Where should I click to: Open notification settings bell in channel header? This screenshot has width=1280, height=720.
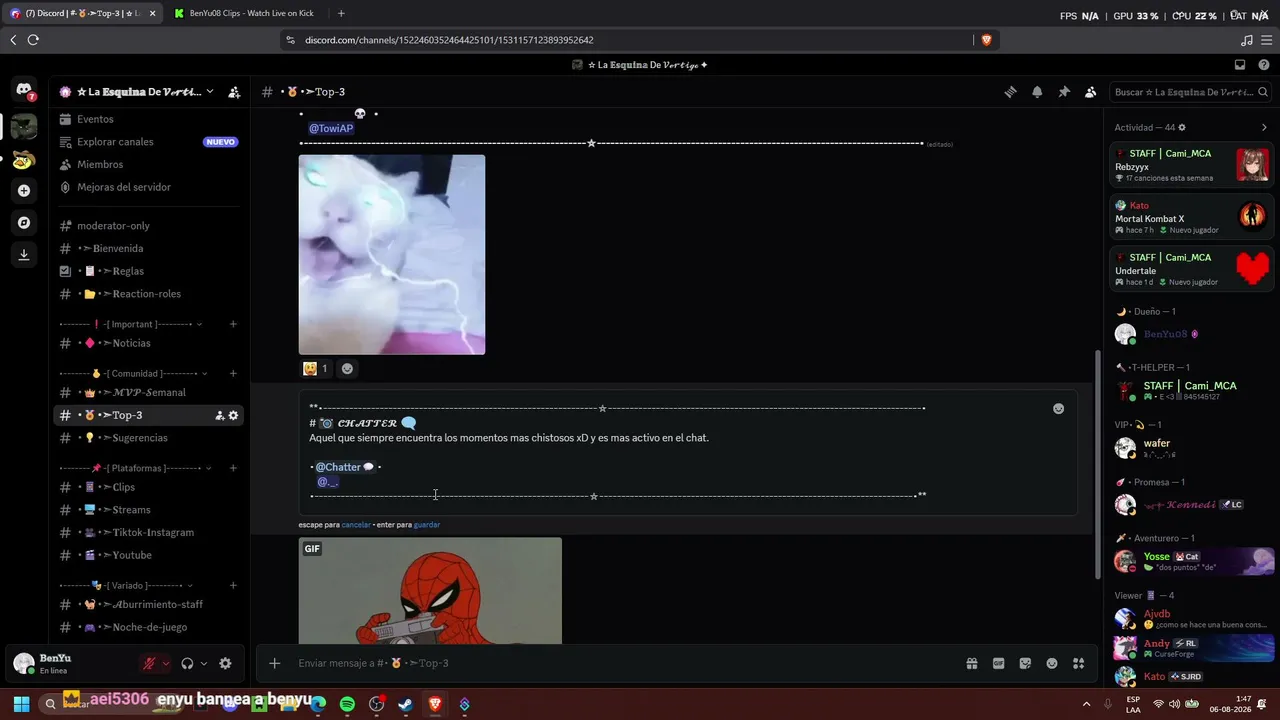tap(1037, 92)
